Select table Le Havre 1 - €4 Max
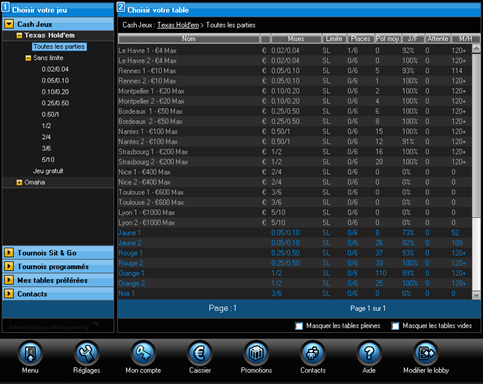The height and width of the screenshot is (384, 483). 295,51
